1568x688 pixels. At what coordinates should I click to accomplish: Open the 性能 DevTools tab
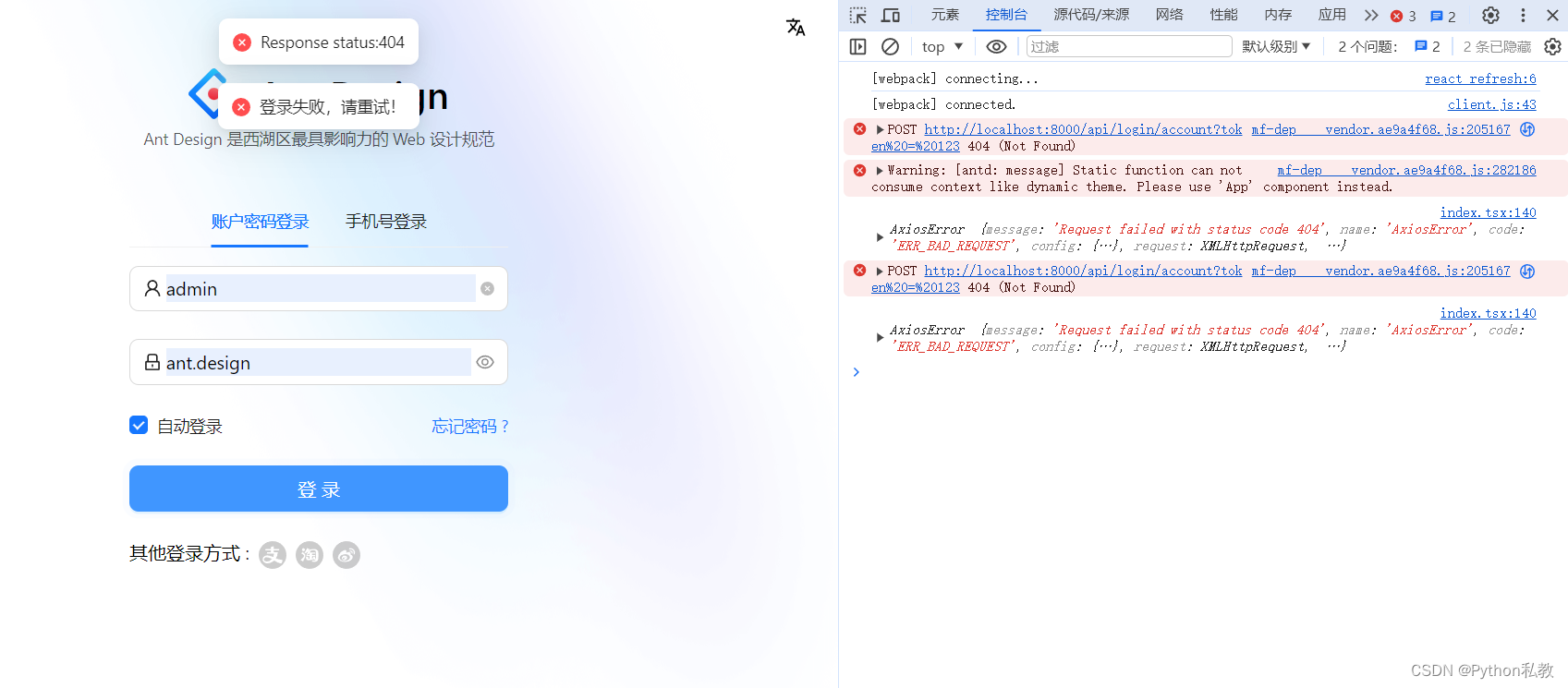tap(1224, 15)
